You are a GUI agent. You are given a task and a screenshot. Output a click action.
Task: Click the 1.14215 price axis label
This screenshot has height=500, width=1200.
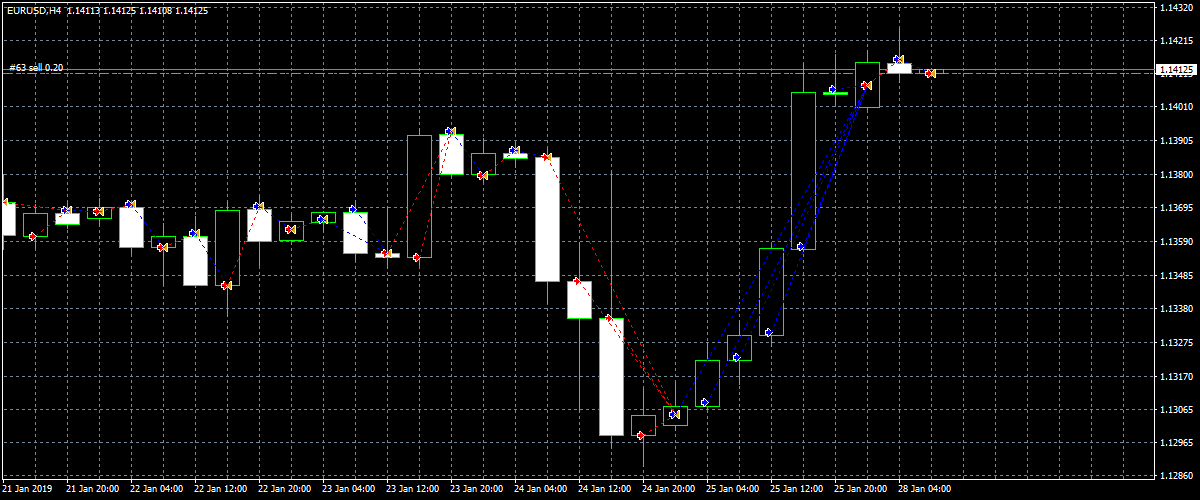pos(1176,41)
